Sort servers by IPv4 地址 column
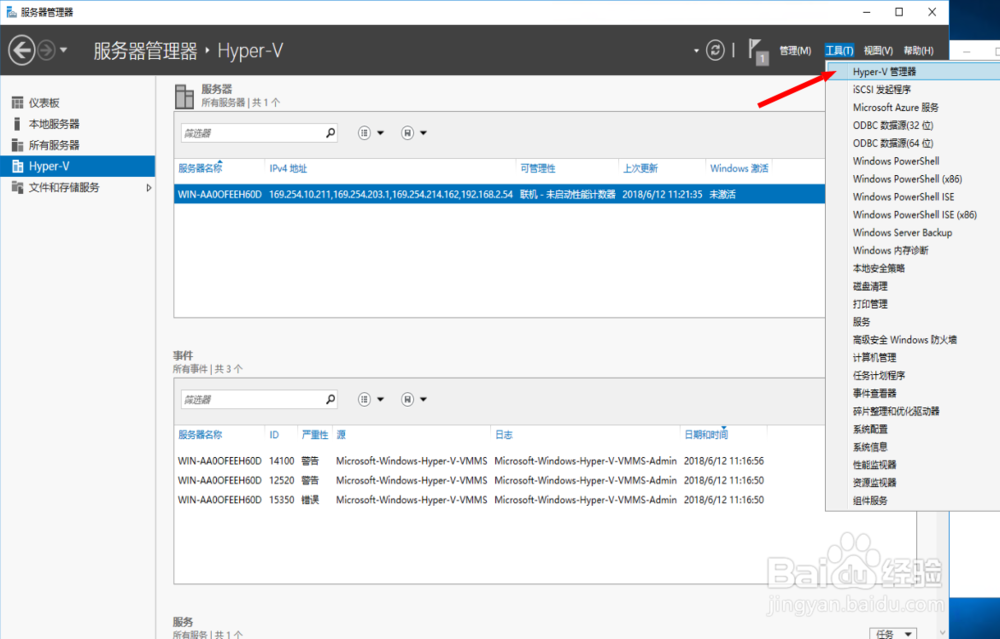Image resolution: width=1000 pixels, height=639 pixels. 288,168
